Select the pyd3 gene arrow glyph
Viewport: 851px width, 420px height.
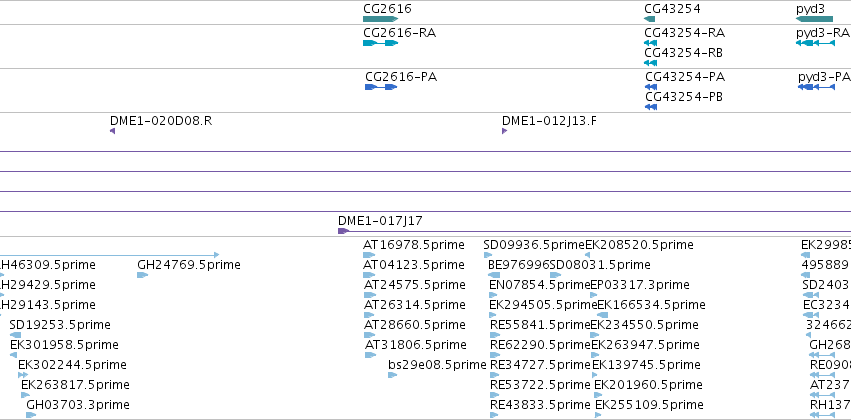pyautogui.click(x=814, y=19)
